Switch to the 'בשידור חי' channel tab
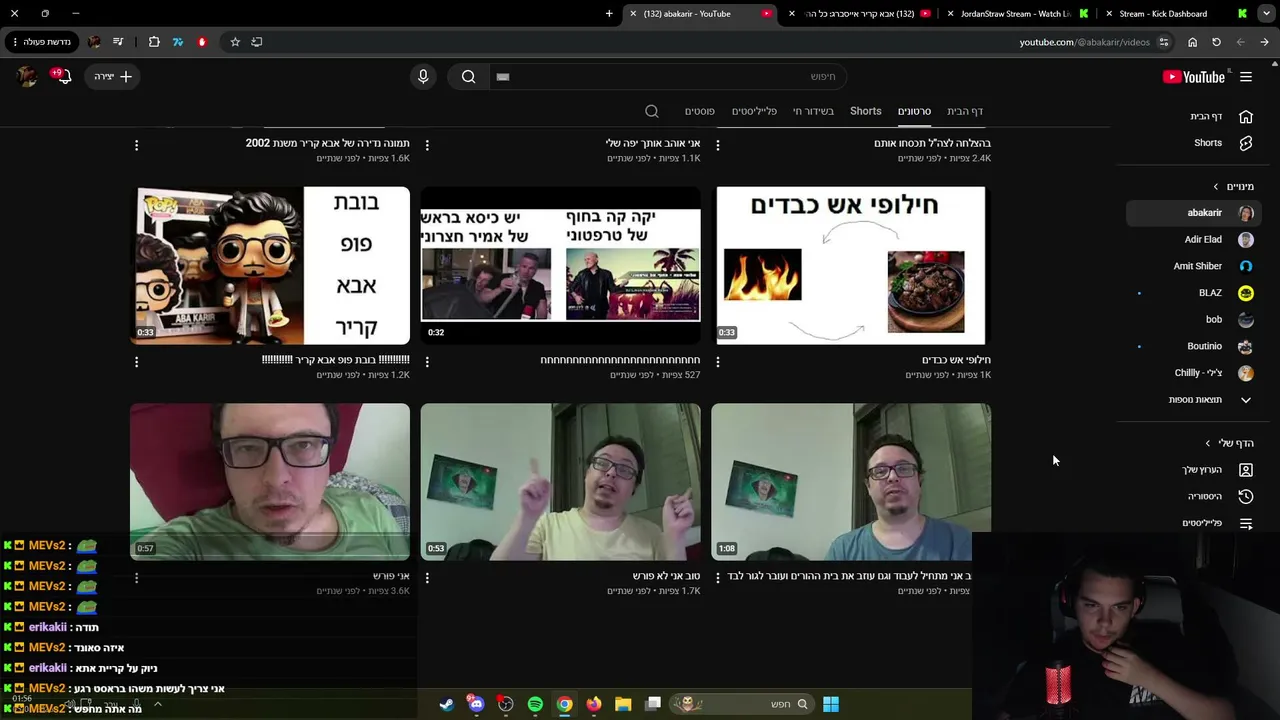The image size is (1280, 720). pos(813,111)
